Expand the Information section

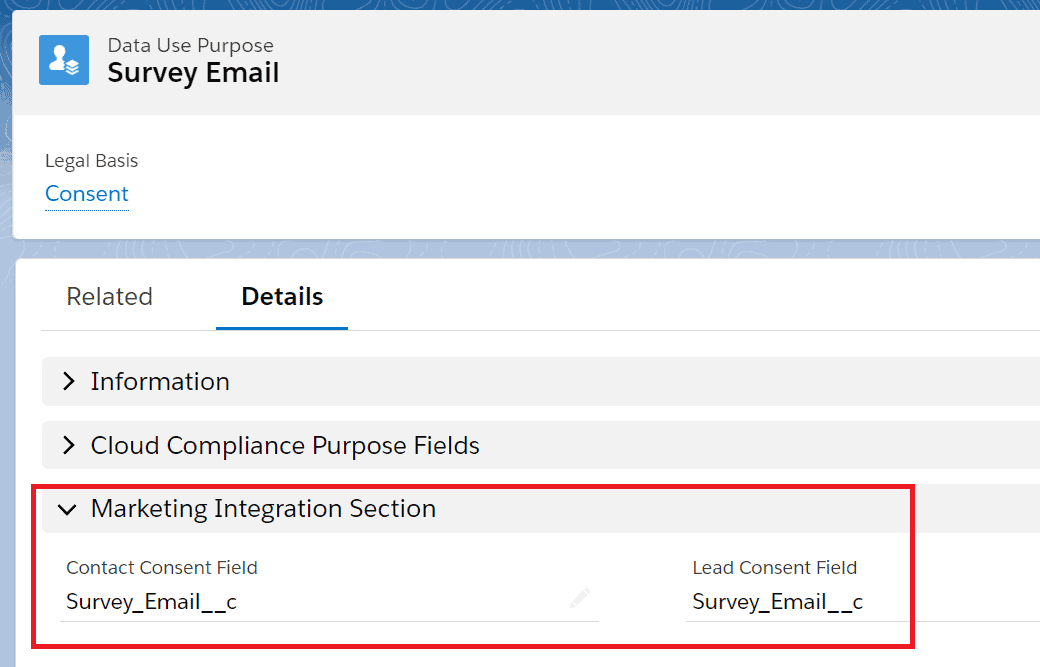point(160,381)
